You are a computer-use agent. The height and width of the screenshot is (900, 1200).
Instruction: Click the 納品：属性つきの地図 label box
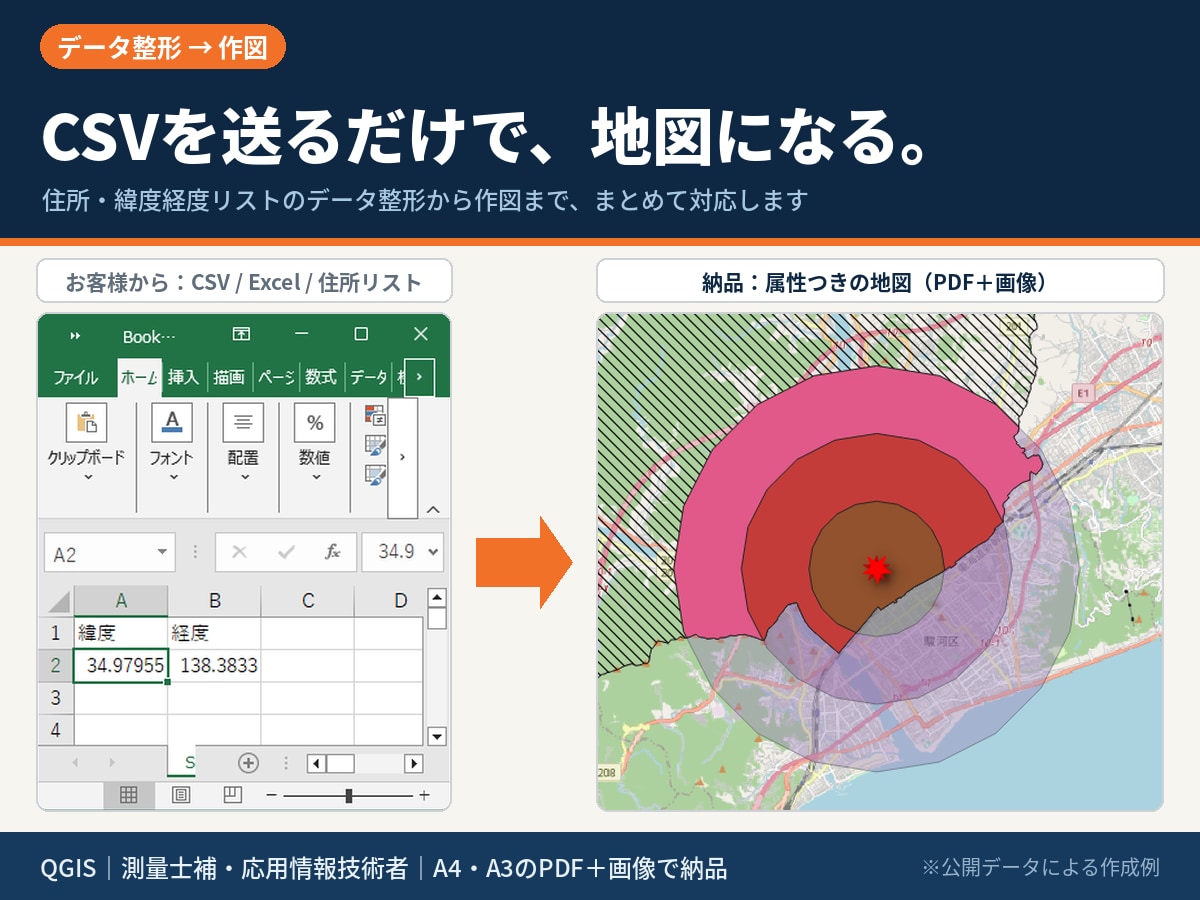pyautogui.click(x=880, y=281)
